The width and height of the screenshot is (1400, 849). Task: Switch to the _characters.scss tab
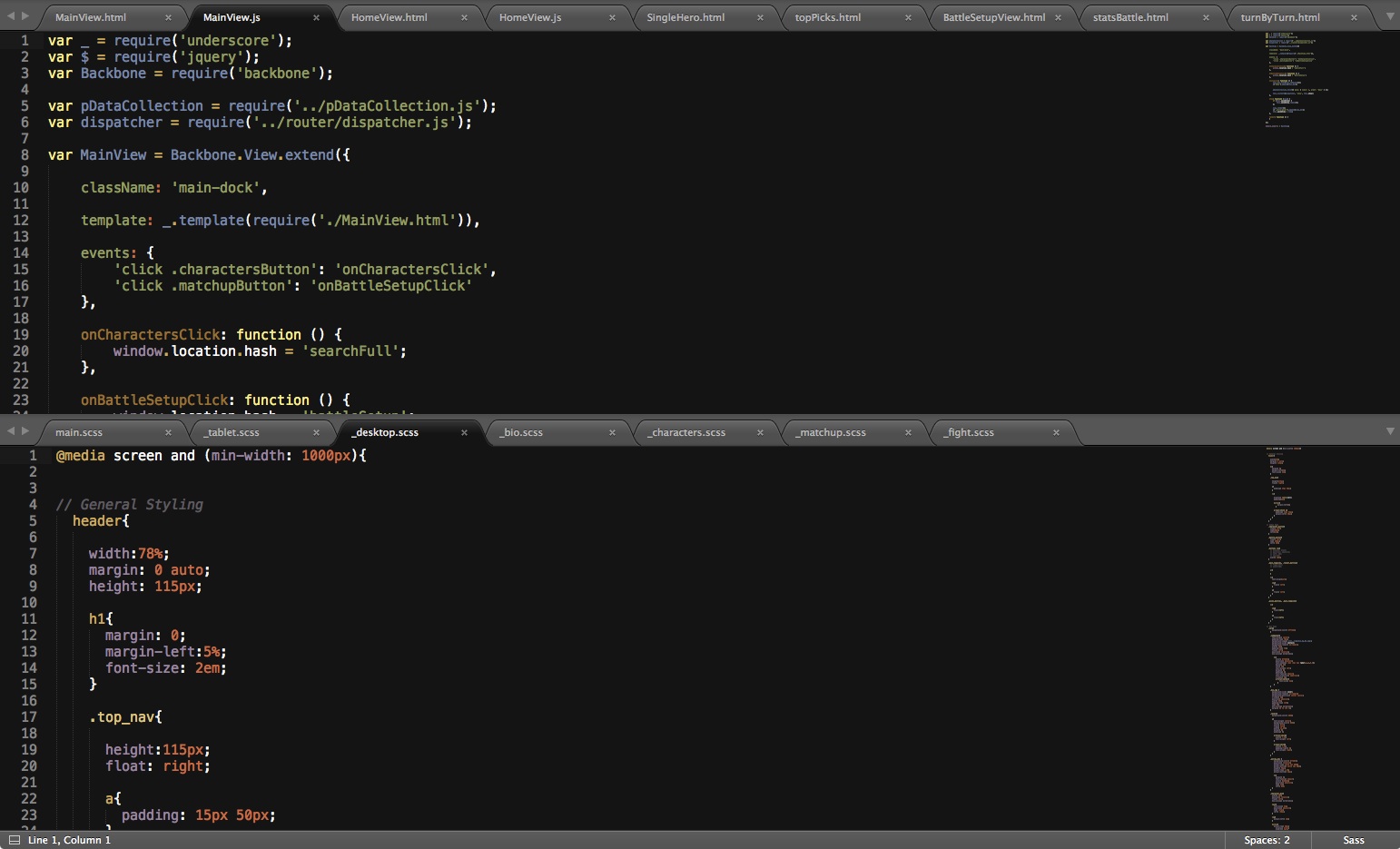tap(687, 432)
